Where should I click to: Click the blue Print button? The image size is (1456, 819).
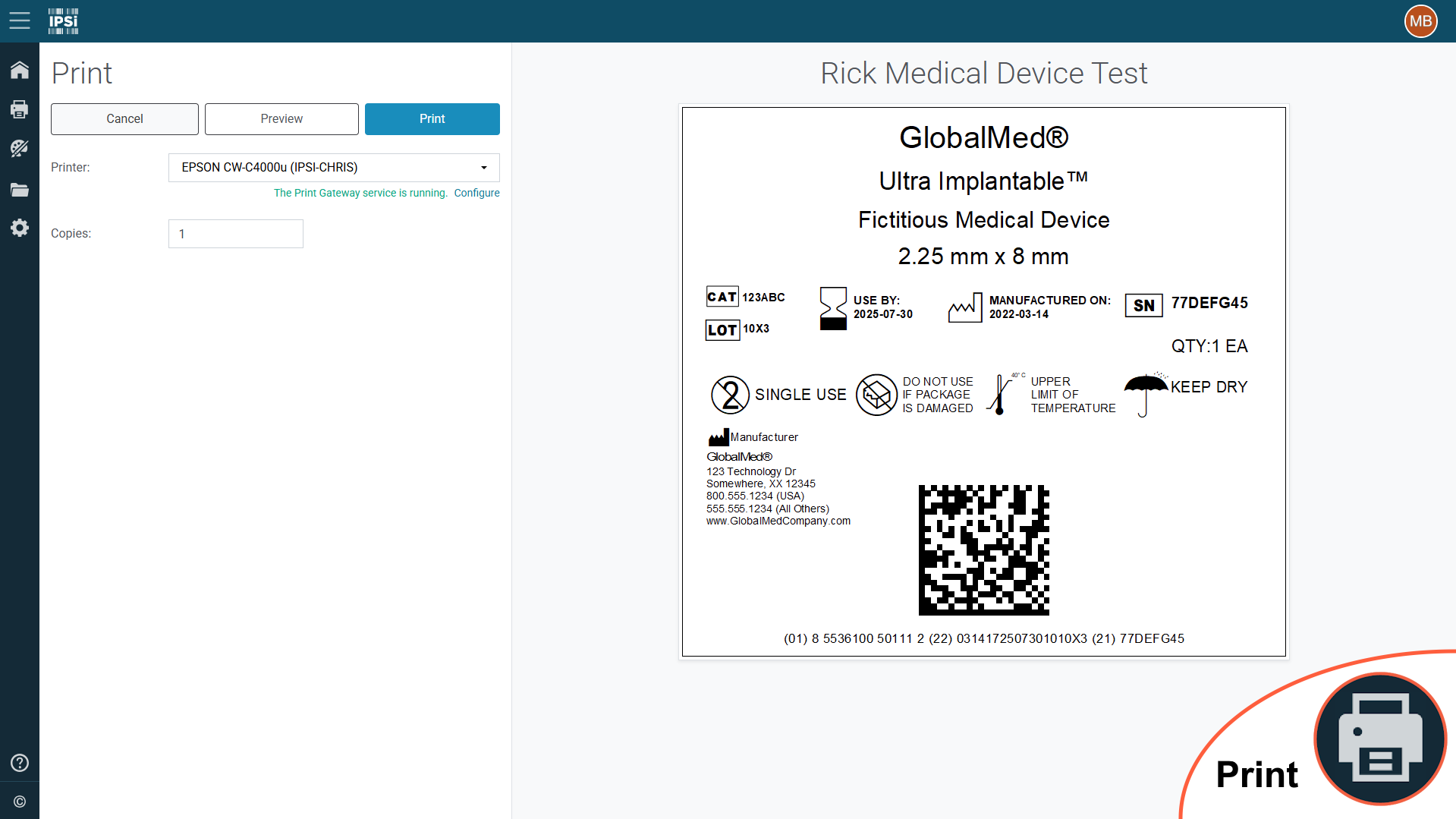432,119
